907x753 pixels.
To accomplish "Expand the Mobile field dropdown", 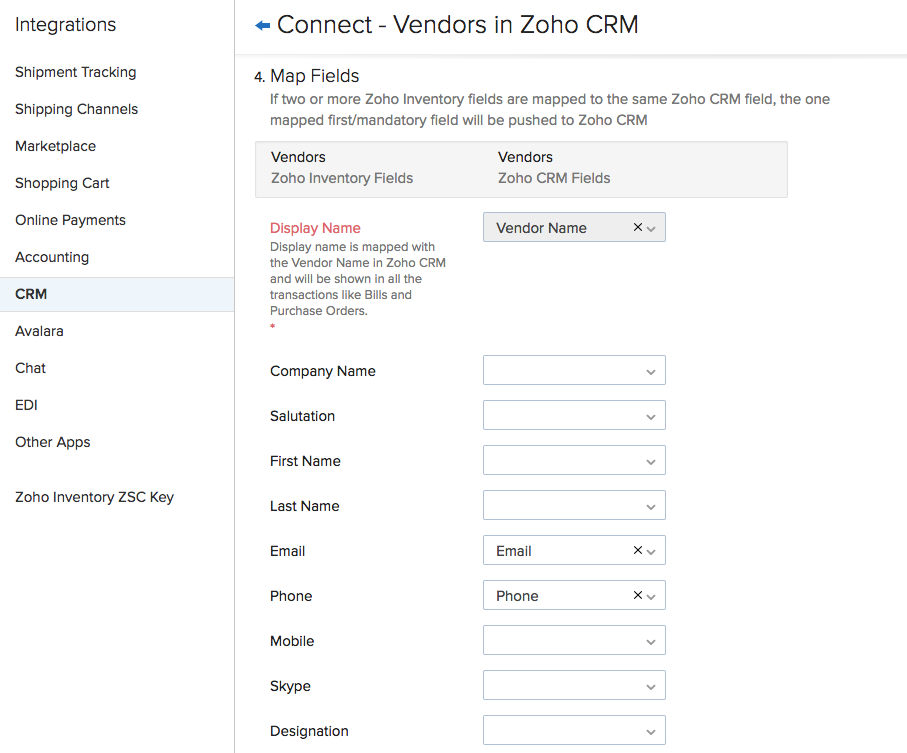I will pos(574,640).
